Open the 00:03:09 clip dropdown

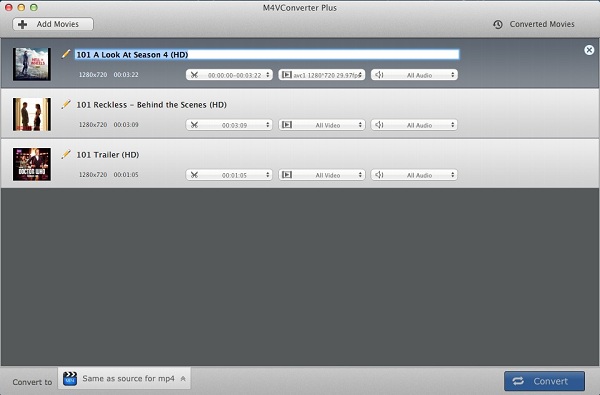(x=229, y=125)
